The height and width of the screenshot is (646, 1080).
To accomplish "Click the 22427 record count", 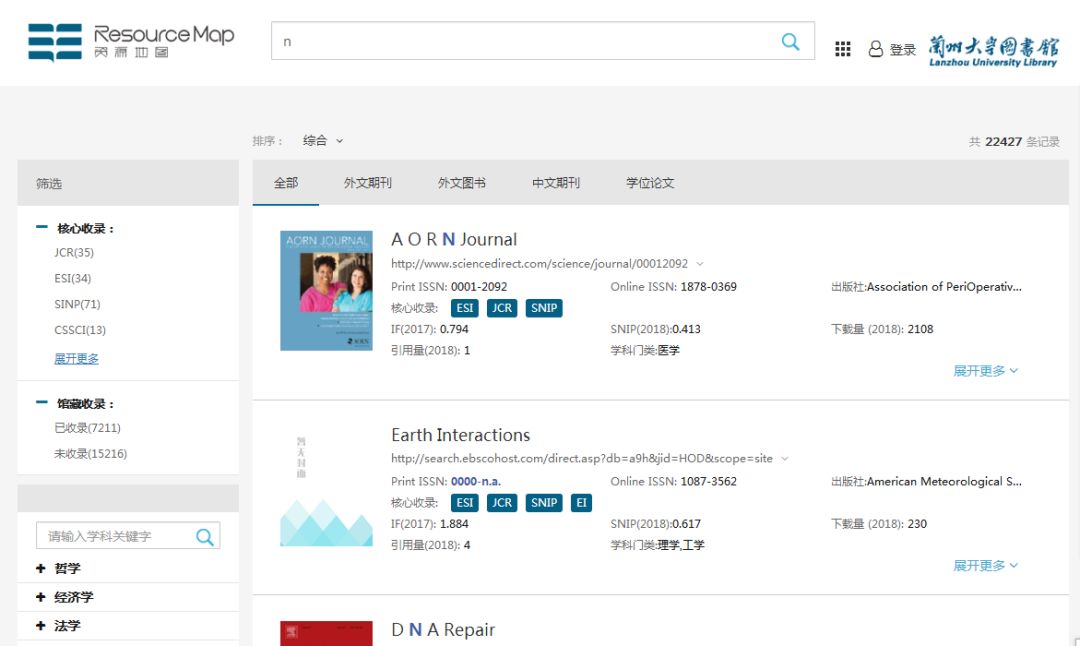I will click(1004, 142).
